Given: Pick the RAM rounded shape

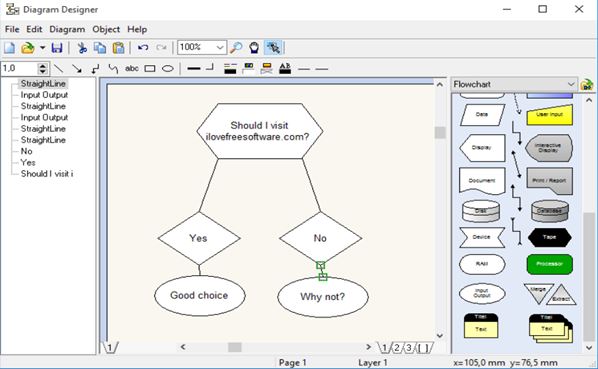Looking at the screenshot, I should 482,264.
